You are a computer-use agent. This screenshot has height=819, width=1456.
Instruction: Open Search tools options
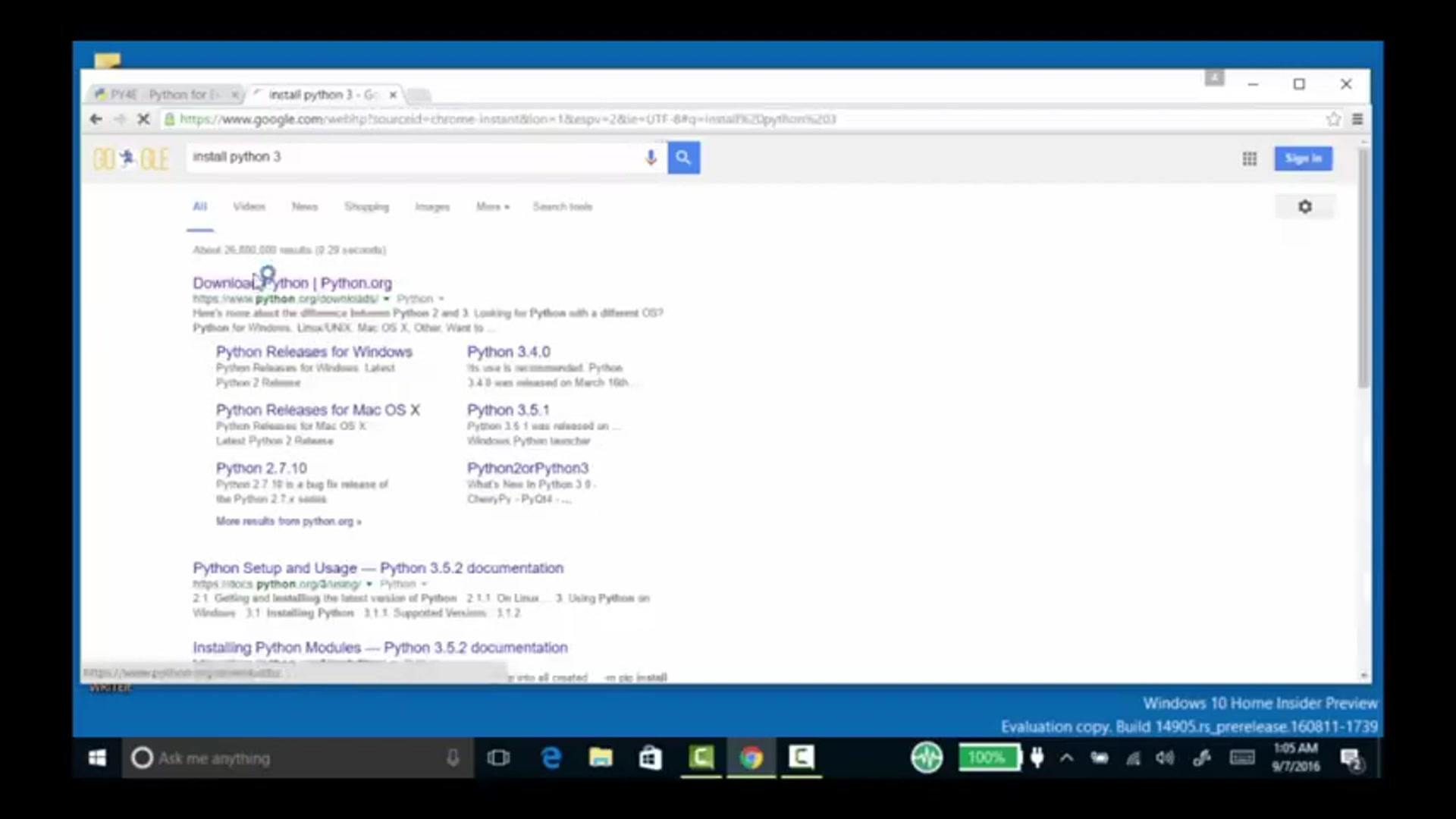pyautogui.click(x=563, y=206)
